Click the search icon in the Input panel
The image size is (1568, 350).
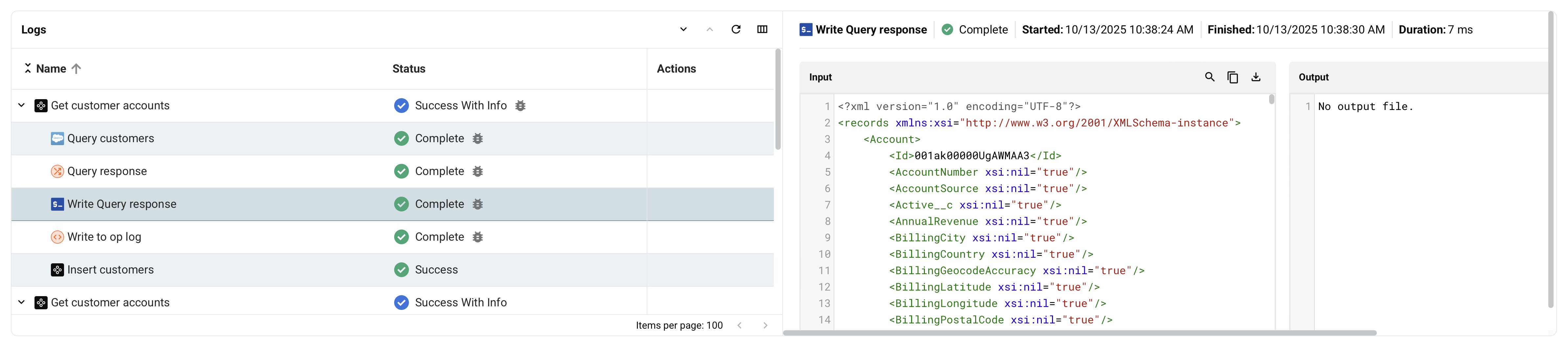[1209, 77]
